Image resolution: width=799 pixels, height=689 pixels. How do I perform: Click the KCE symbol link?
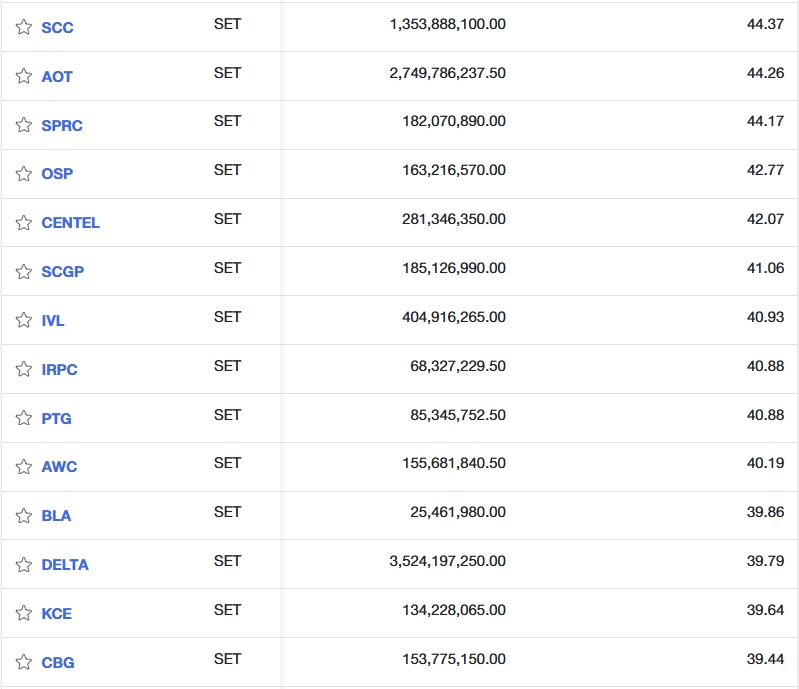coord(57,614)
